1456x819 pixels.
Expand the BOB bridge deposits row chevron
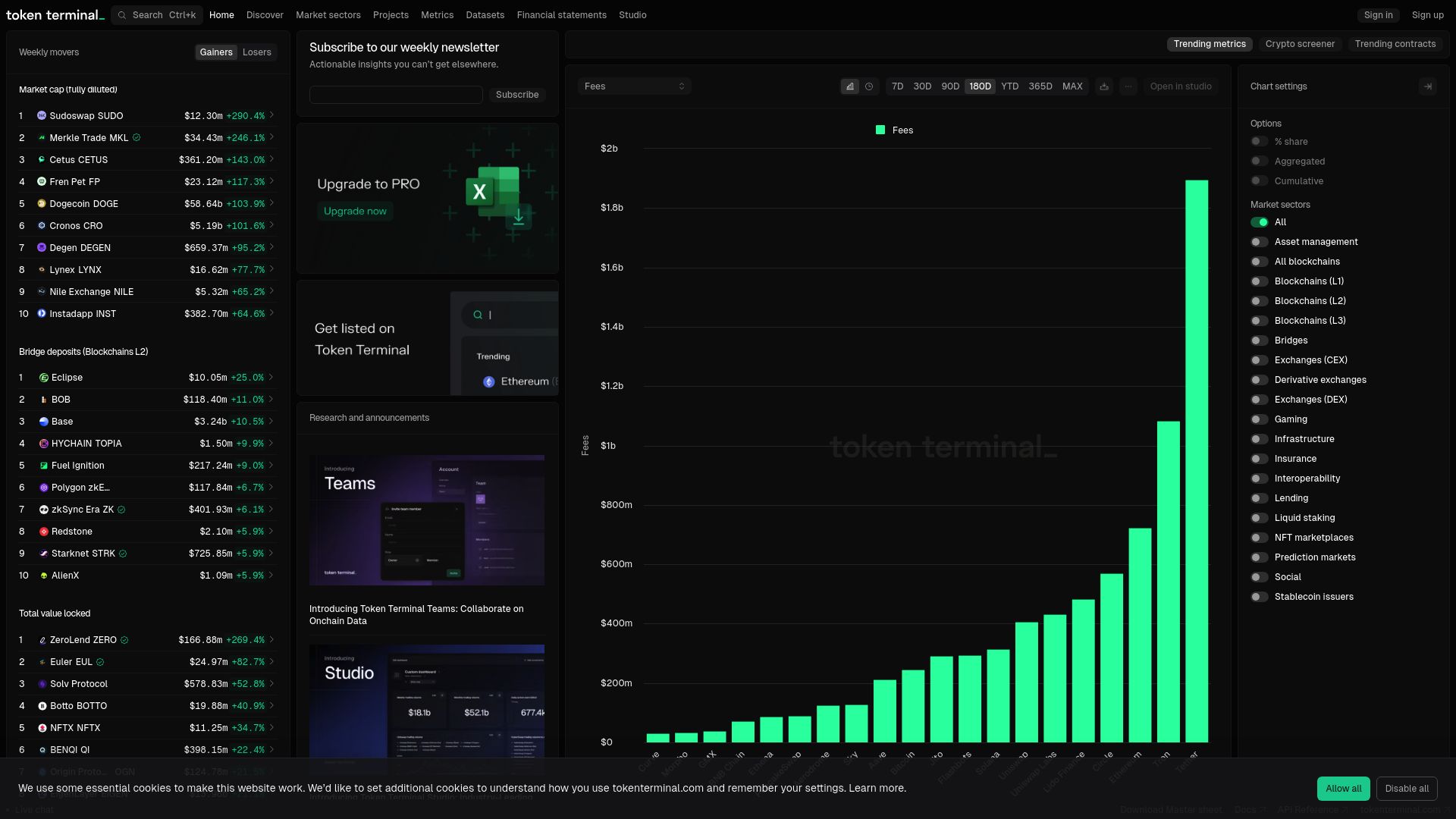coord(271,399)
